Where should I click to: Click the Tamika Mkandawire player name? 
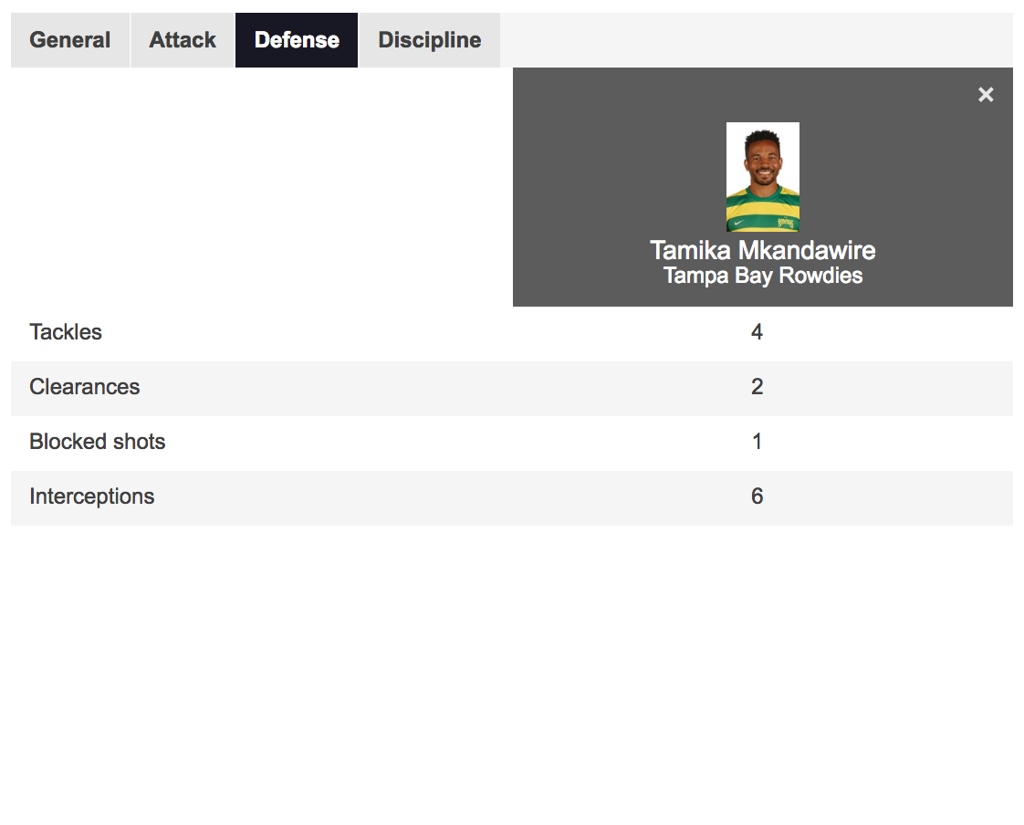click(x=762, y=250)
